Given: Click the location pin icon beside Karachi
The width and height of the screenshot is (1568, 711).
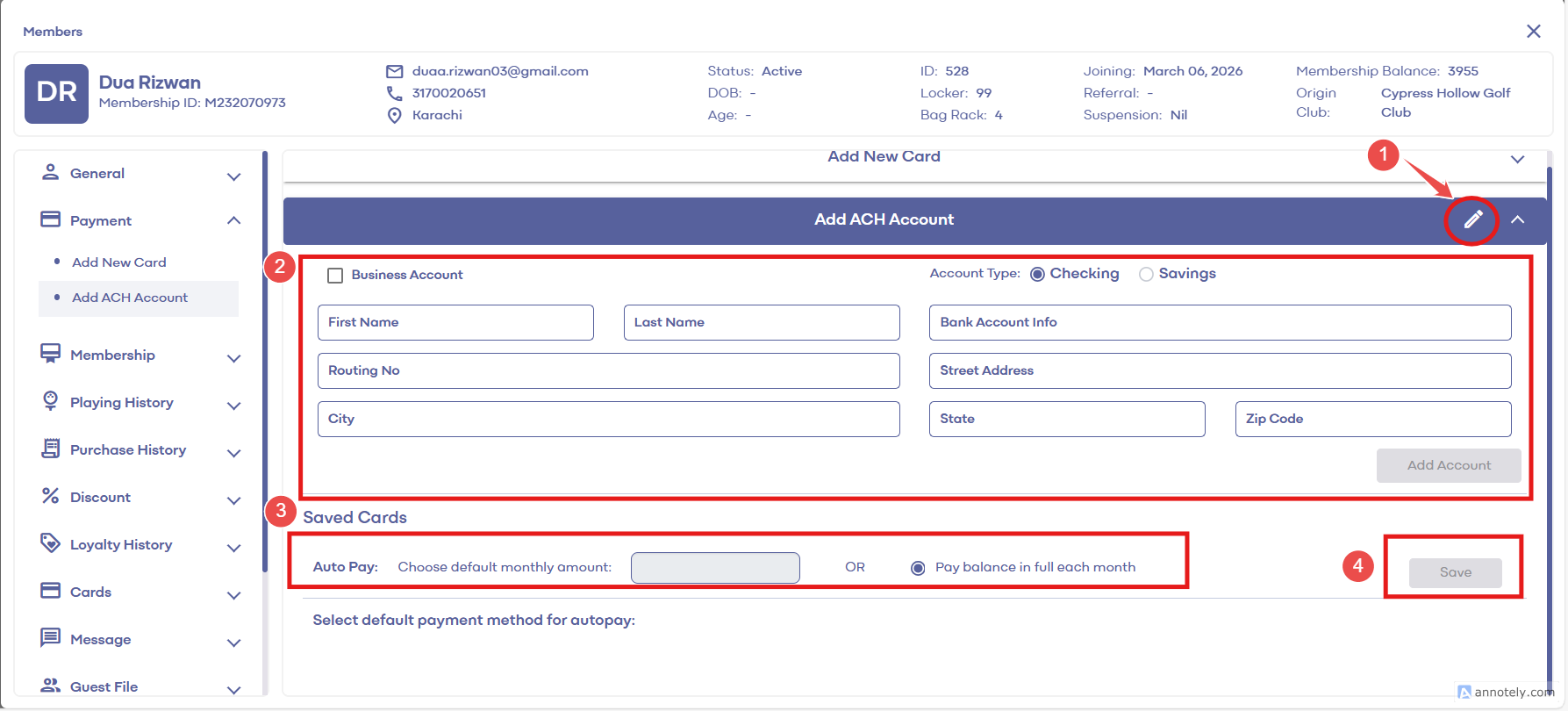Looking at the screenshot, I should [394, 115].
